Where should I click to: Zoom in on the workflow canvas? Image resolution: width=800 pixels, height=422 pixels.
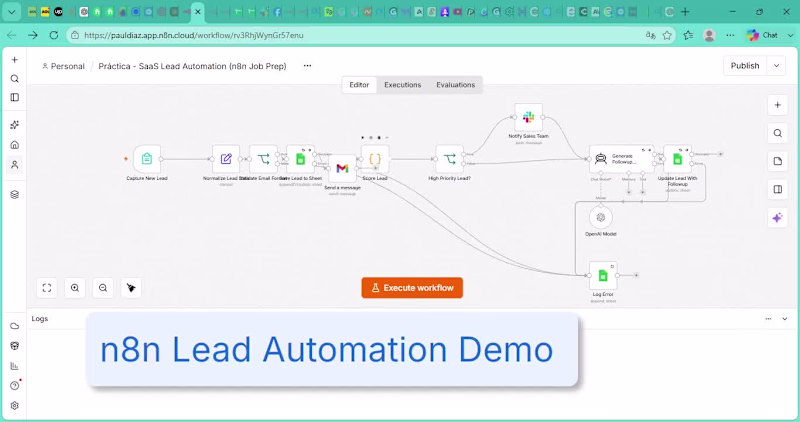tap(75, 288)
